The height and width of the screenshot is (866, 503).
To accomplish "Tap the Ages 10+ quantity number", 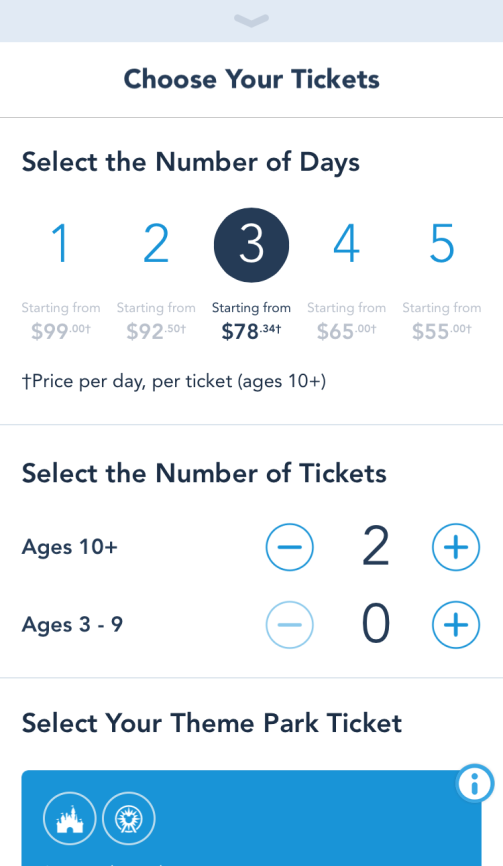I will coord(375,547).
